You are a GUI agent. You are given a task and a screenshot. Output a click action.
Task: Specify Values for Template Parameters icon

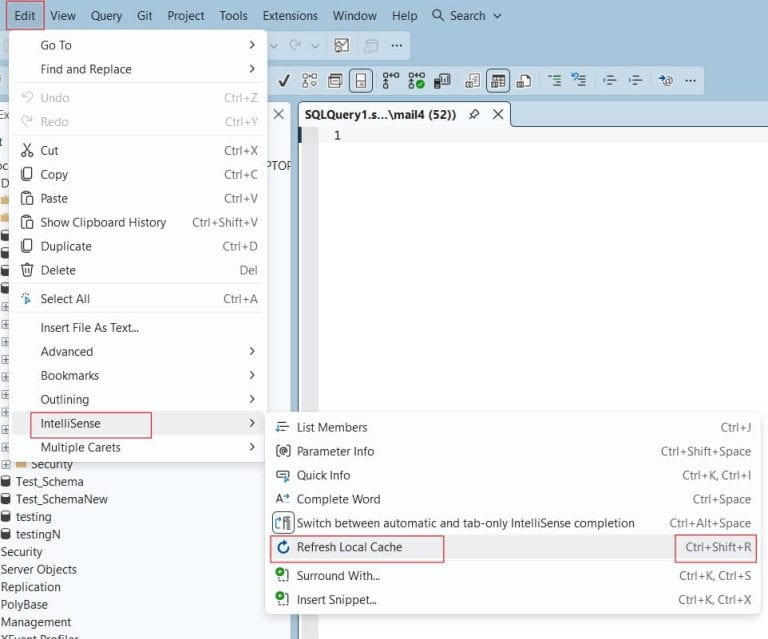click(665, 80)
